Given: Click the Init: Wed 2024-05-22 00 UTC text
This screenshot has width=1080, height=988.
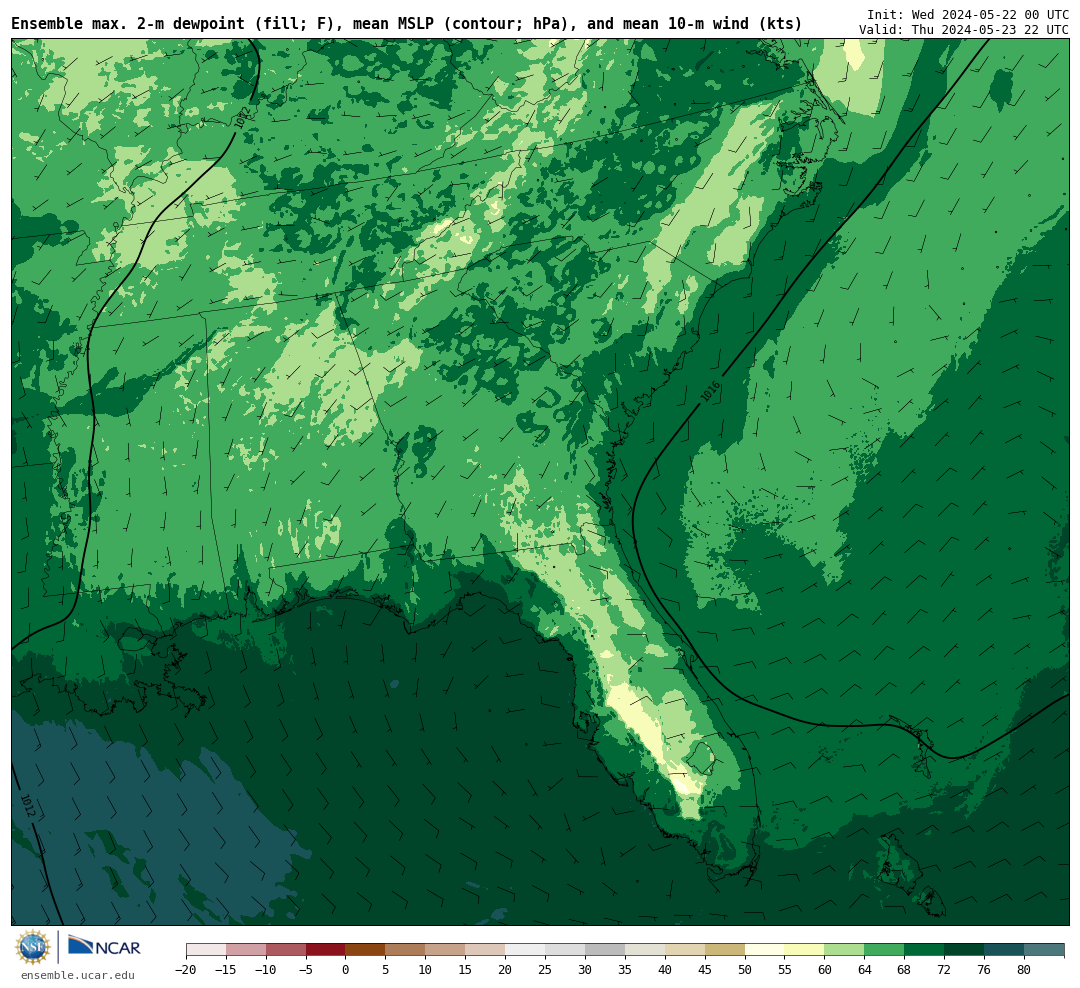Looking at the screenshot, I should 968,14.
